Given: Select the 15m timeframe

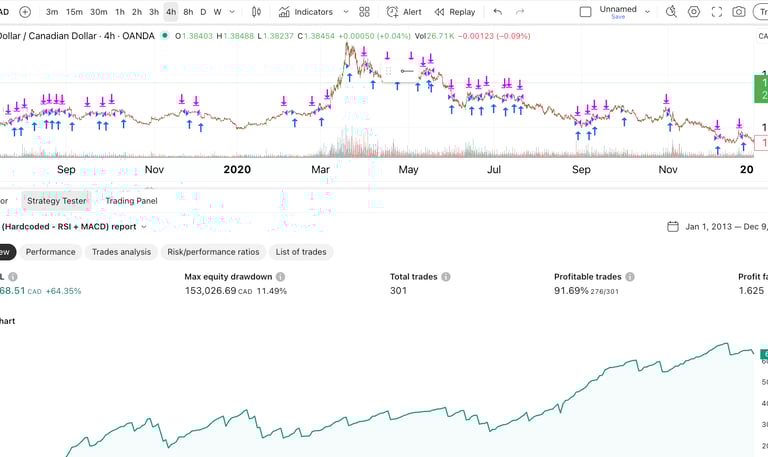Looking at the screenshot, I should 74,12.
